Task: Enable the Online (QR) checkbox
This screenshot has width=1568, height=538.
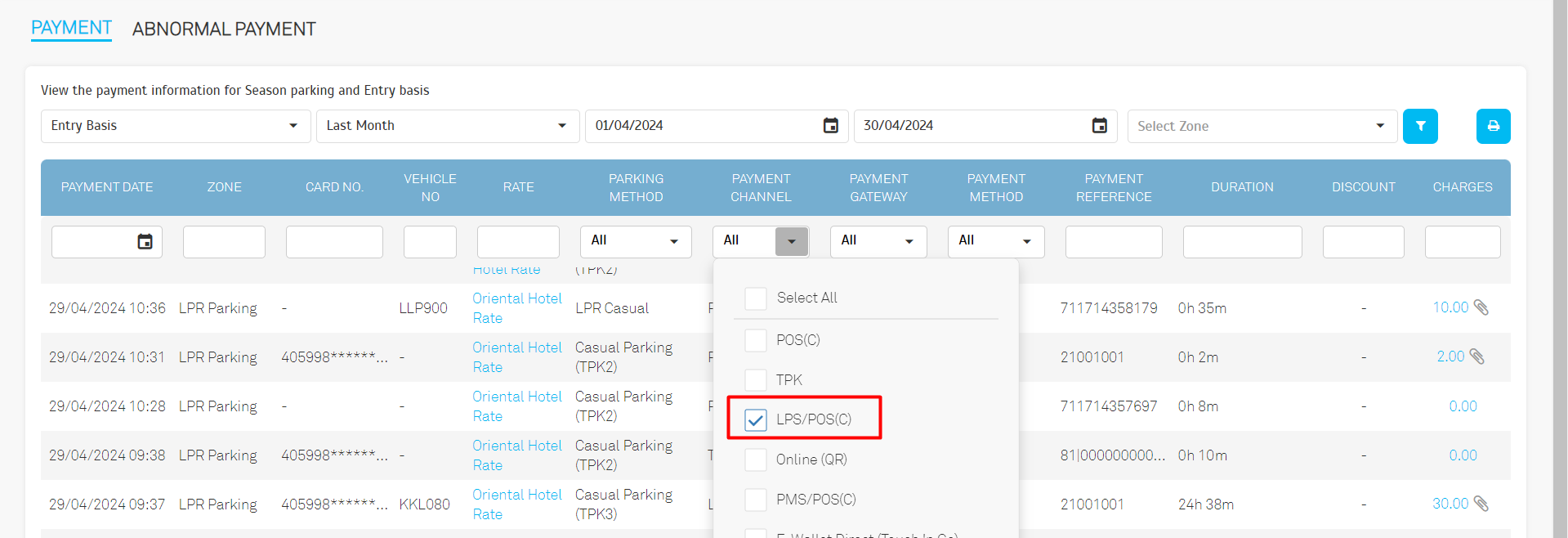Action: (756, 460)
